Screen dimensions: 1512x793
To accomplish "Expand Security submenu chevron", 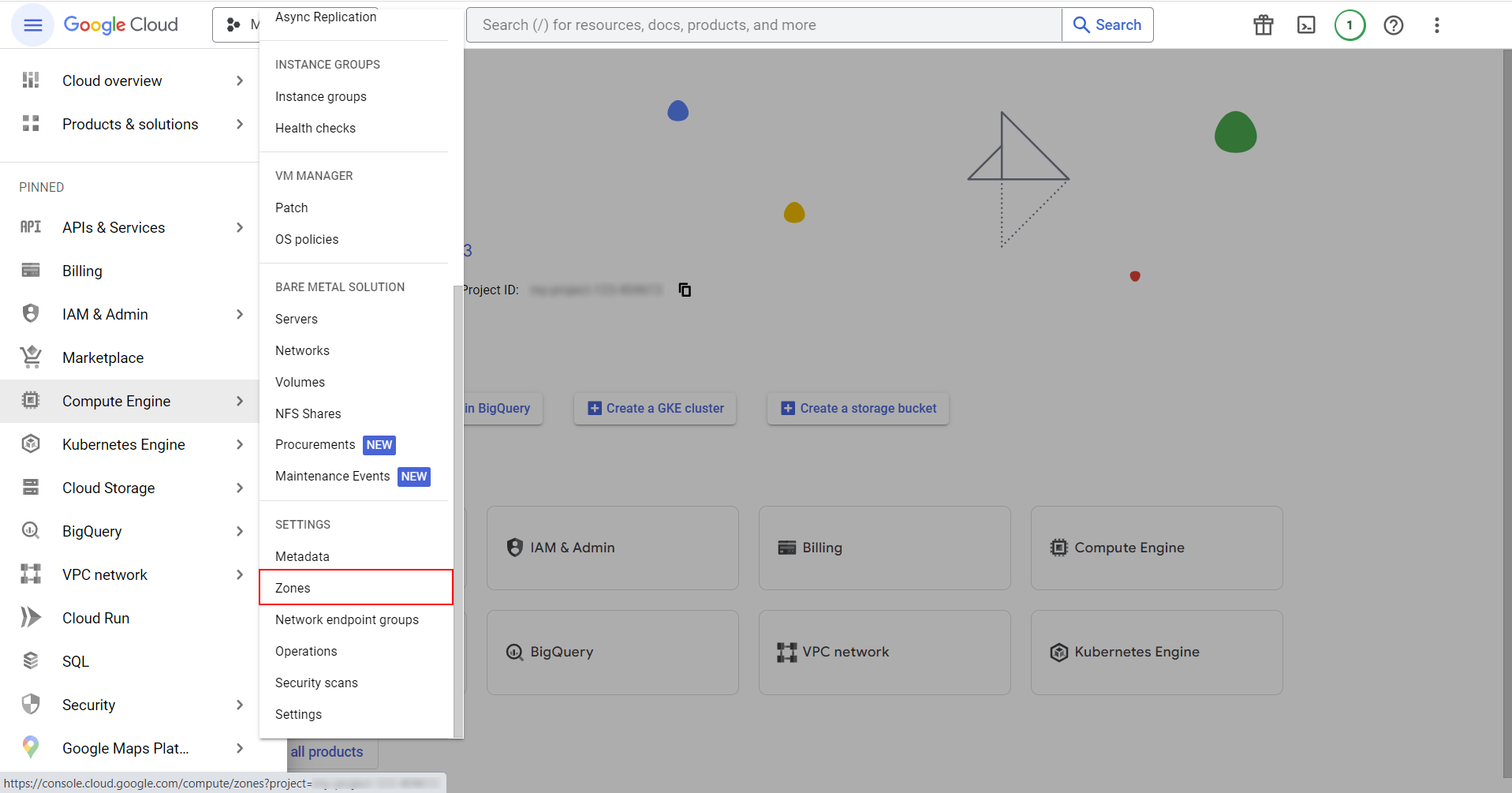I will 240,705.
